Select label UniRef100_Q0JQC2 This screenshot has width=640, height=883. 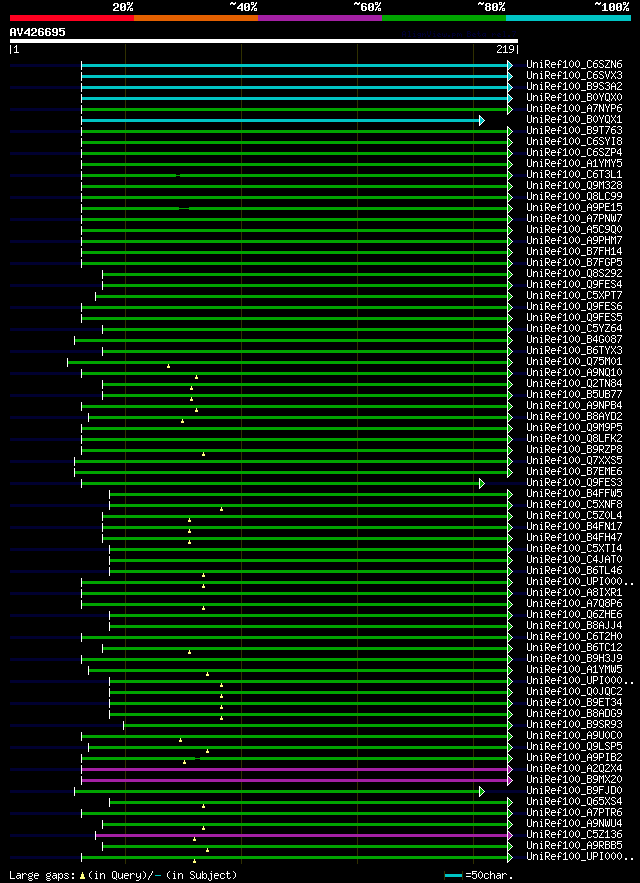[x=574, y=692]
